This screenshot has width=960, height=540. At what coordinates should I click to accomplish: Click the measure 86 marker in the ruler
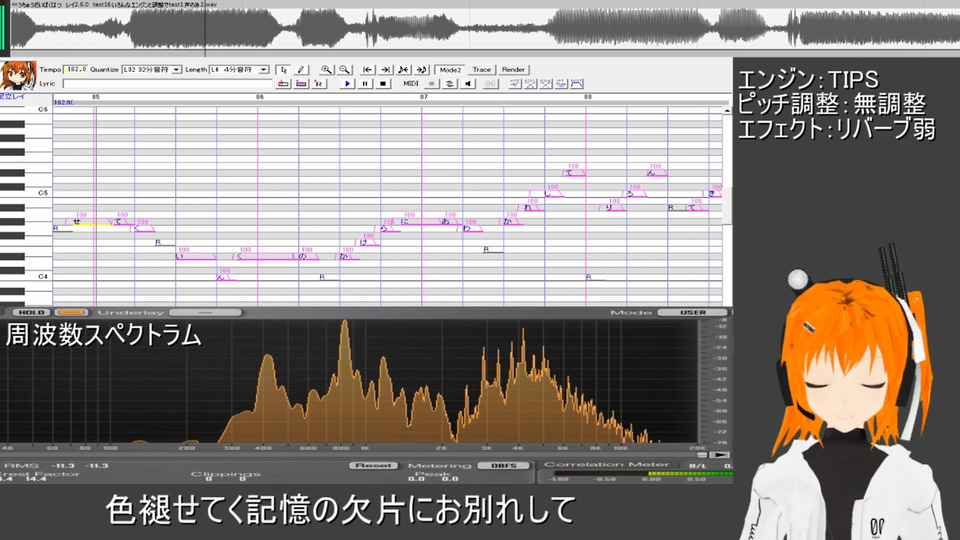click(x=260, y=97)
